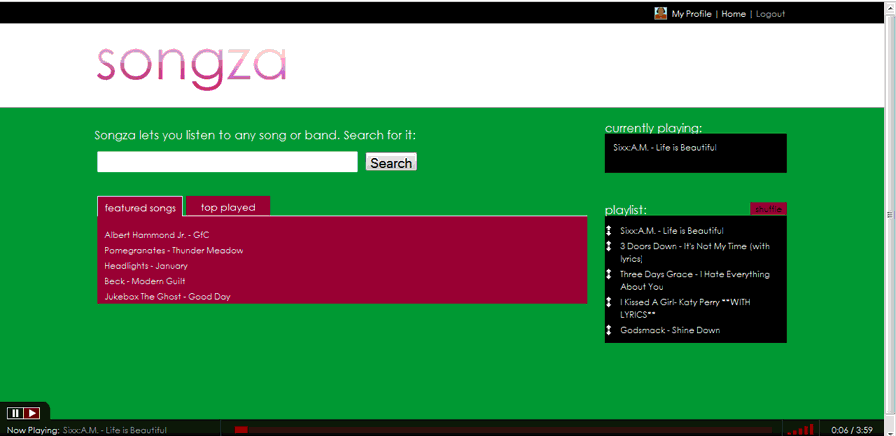Play Beck - Modern Guilt
Screen dimensions: 896x436
point(145,281)
